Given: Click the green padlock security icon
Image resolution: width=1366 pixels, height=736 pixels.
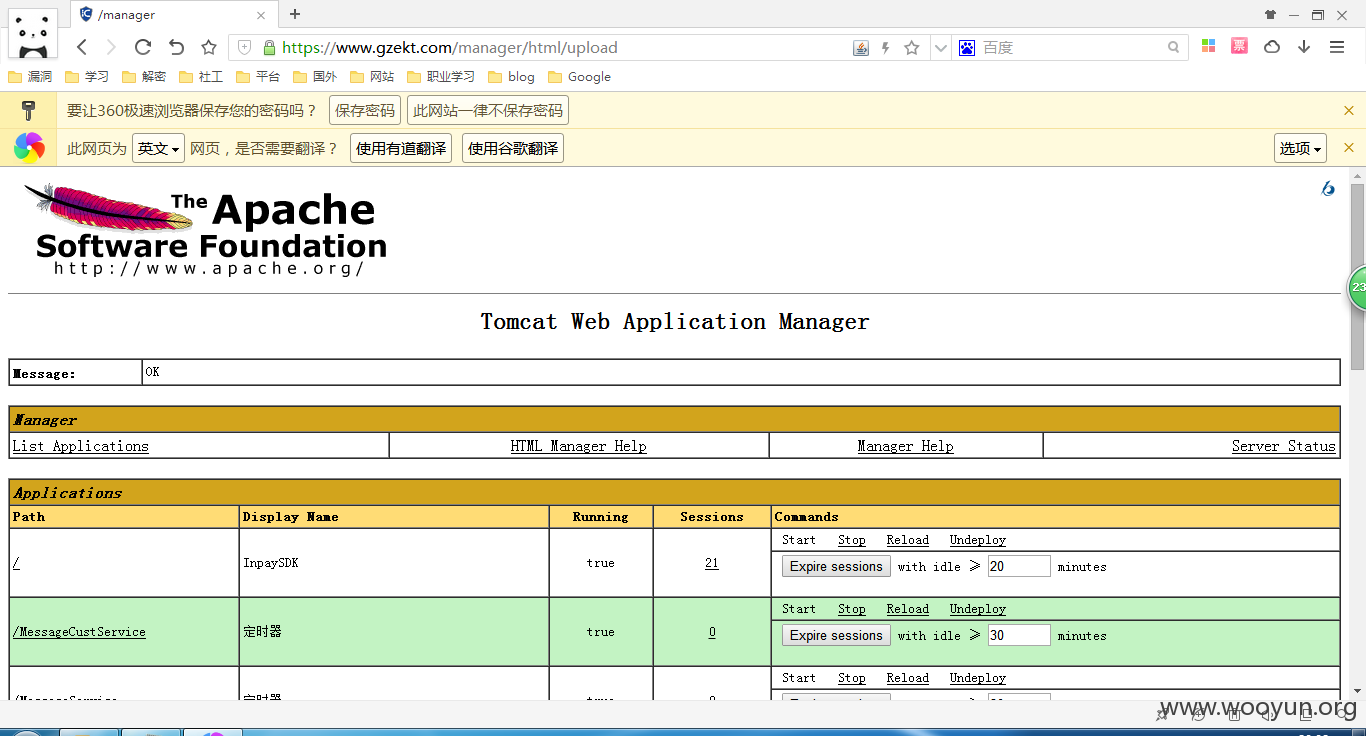Looking at the screenshot, I should pos(269,47).
